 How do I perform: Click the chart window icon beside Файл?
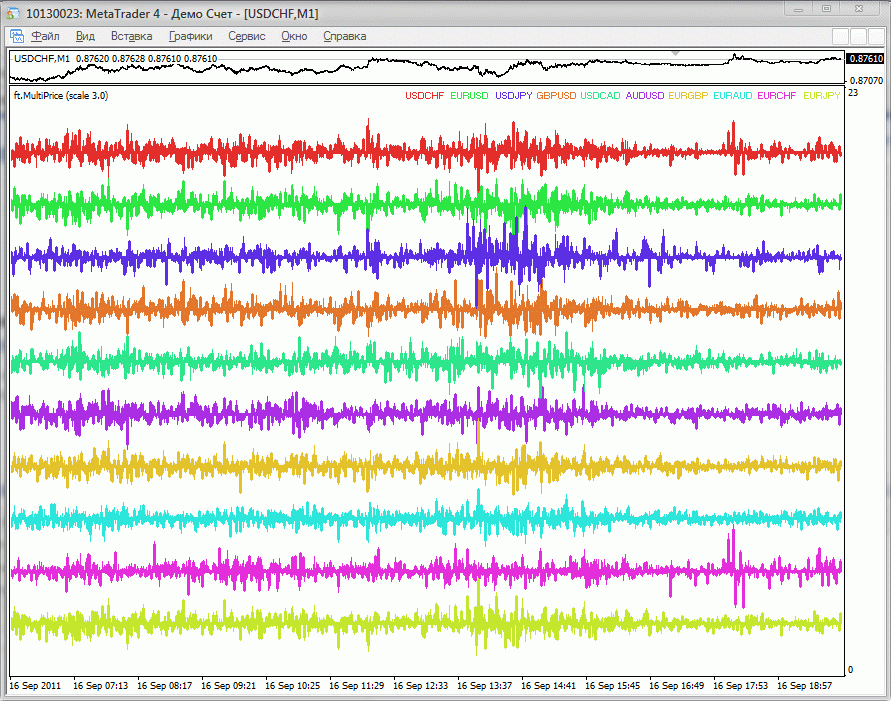(x=17, y=36)
